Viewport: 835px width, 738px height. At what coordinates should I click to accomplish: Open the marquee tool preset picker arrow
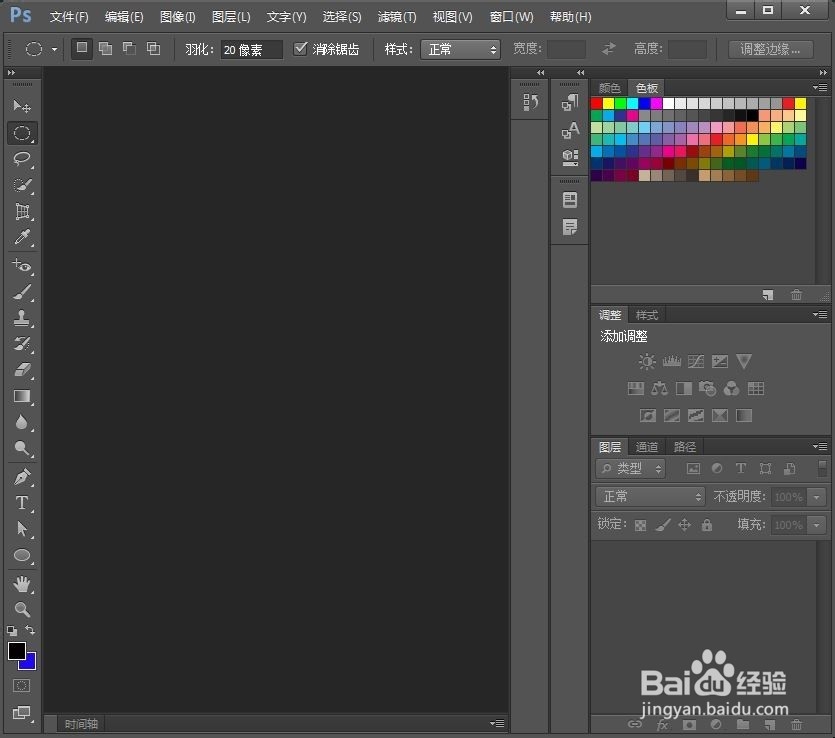tap(54, 50)
